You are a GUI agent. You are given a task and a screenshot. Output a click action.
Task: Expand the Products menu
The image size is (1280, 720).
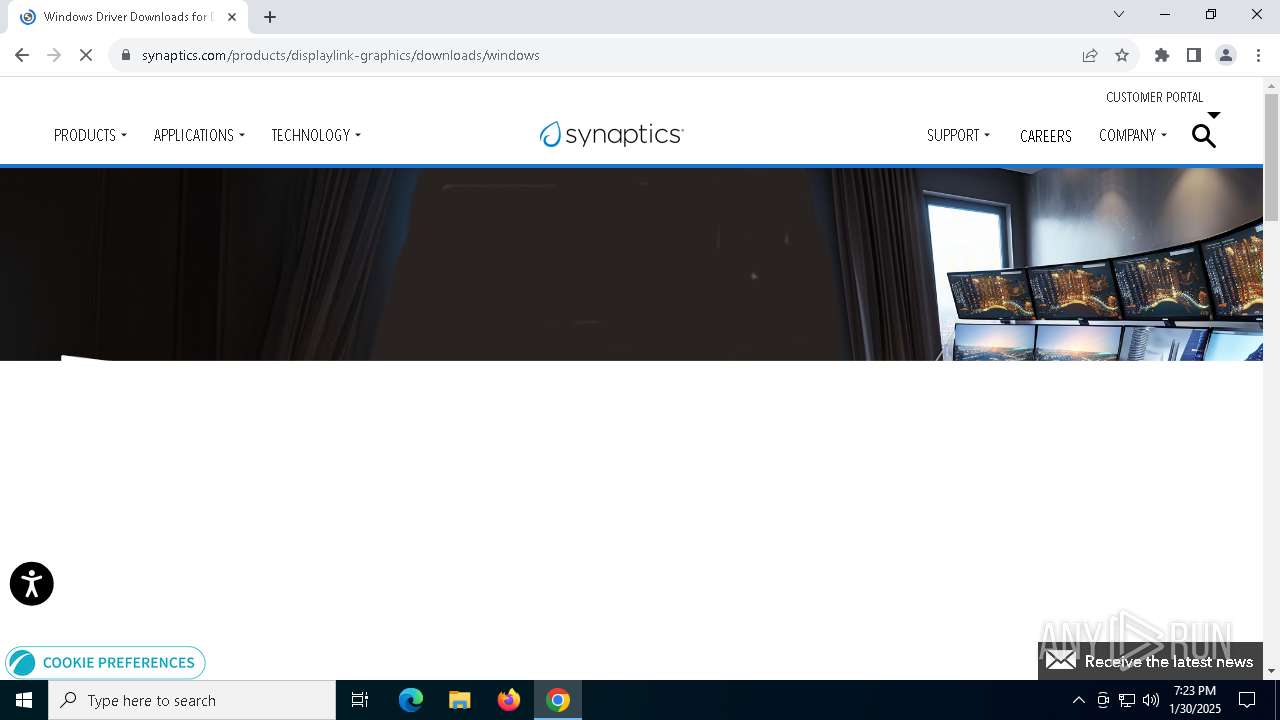coord(90,135)
